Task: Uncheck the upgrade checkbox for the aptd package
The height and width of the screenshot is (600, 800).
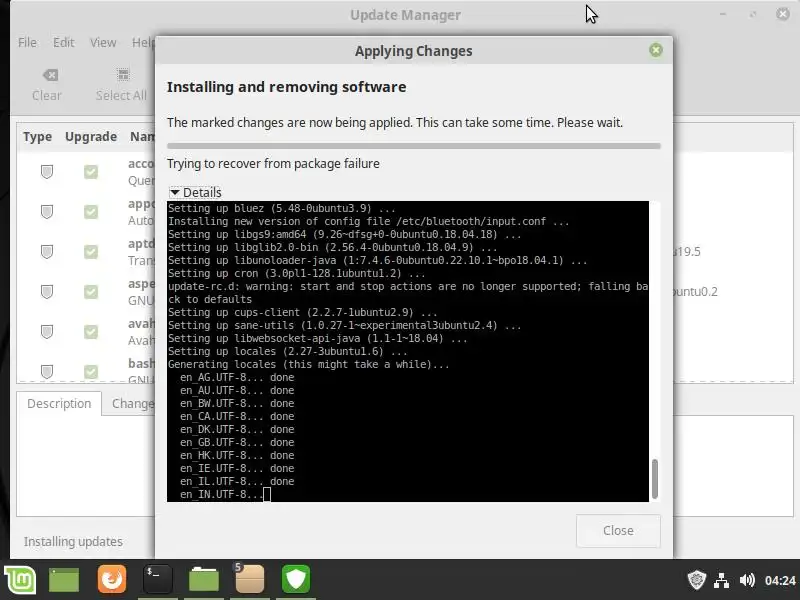Action: click(x=91, y=252)
